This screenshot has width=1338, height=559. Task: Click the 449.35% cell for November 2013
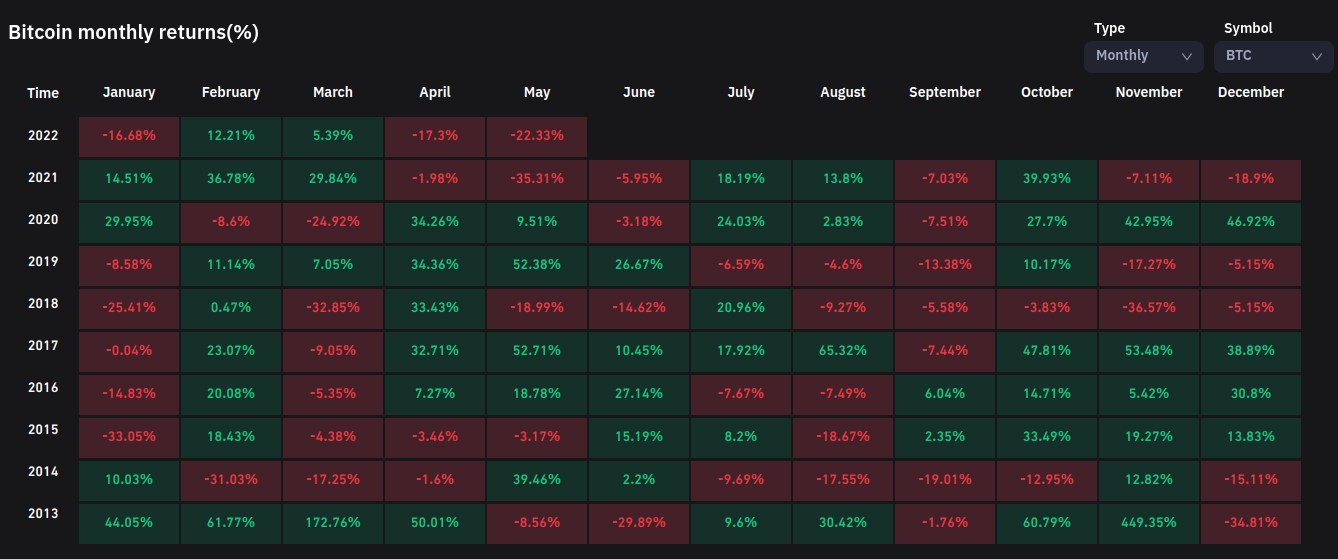pyautogui.click(x=1149, y=522)
